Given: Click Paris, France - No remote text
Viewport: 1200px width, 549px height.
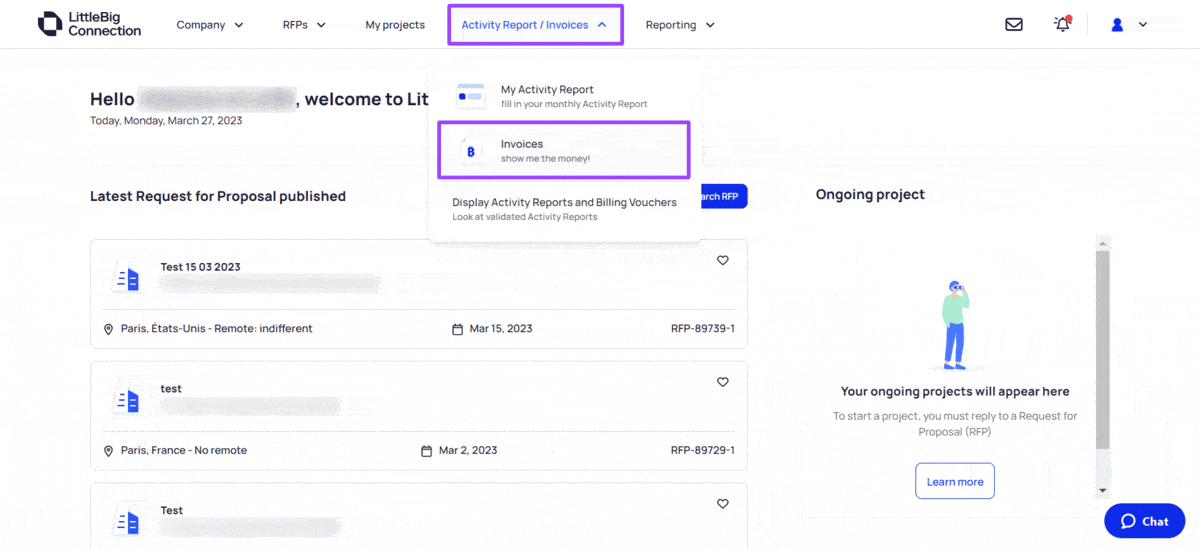Looking at the screenshot, I should coord(184,450).
